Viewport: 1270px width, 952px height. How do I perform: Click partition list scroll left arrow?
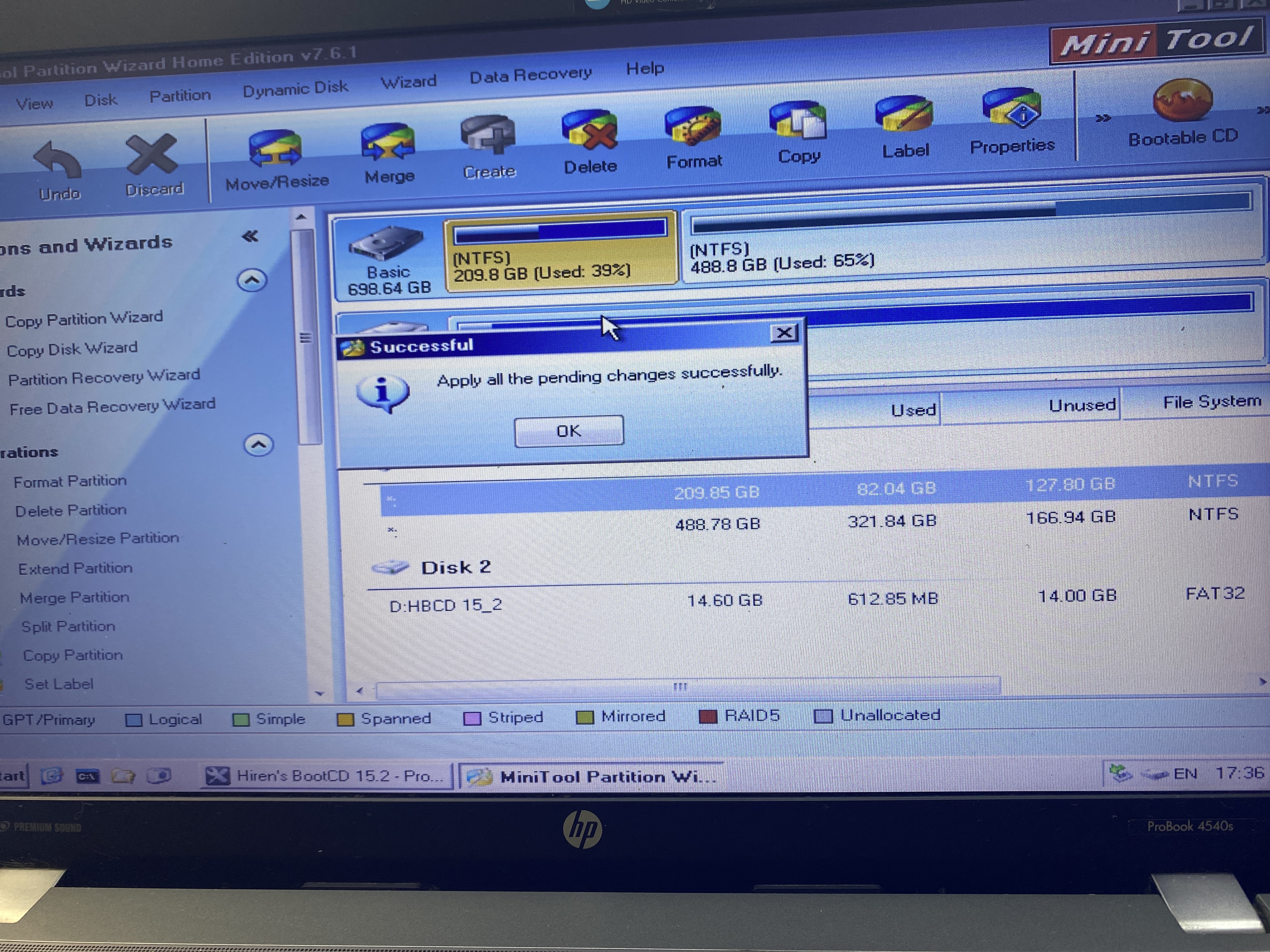pos(359,690)
